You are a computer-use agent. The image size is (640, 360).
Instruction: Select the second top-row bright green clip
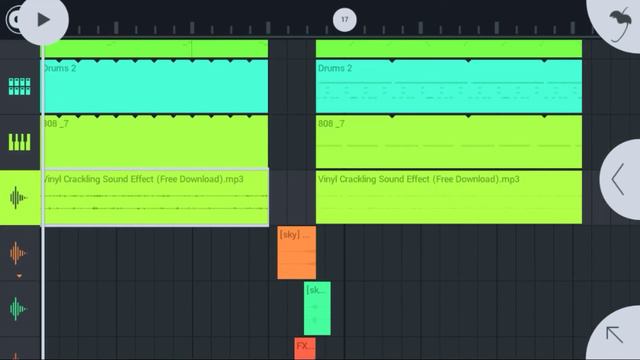(x=449, y=49)
